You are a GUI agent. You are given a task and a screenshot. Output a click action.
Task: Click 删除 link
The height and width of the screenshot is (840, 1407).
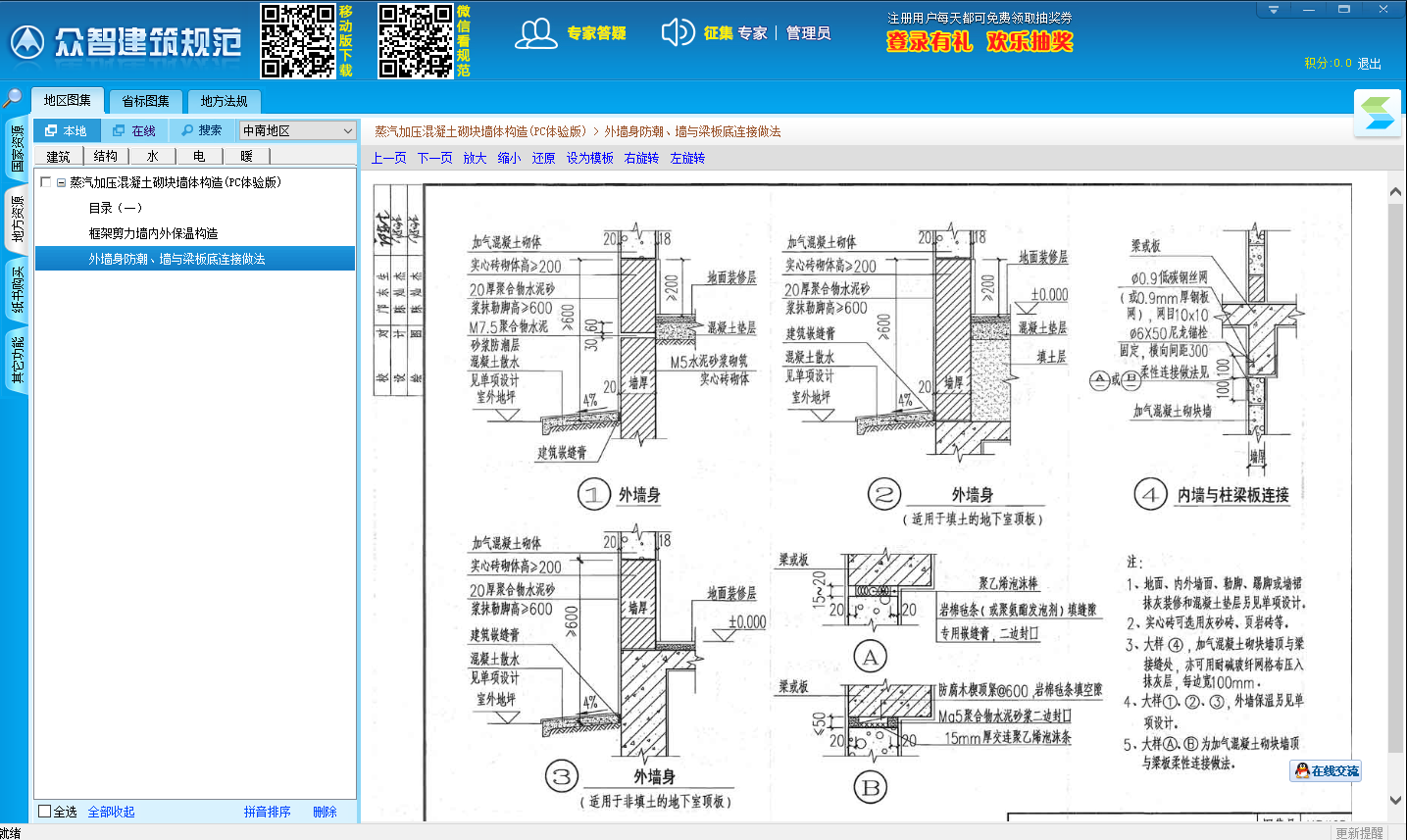click(x=325, y=812)
